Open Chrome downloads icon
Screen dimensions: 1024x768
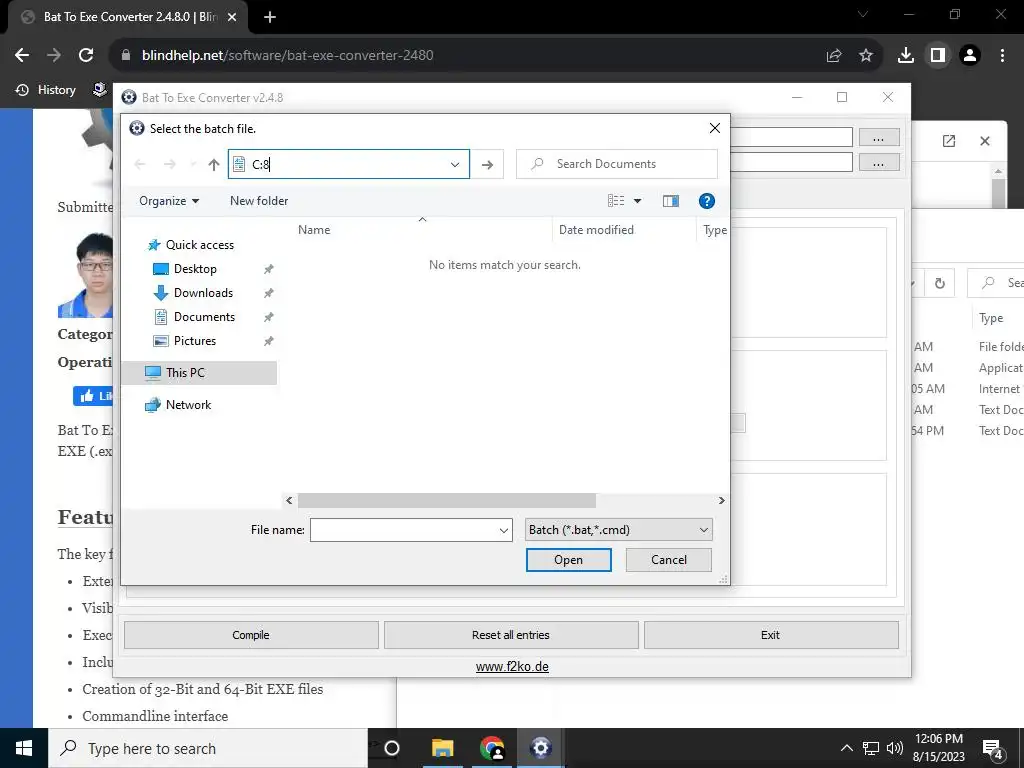[906, 56]
